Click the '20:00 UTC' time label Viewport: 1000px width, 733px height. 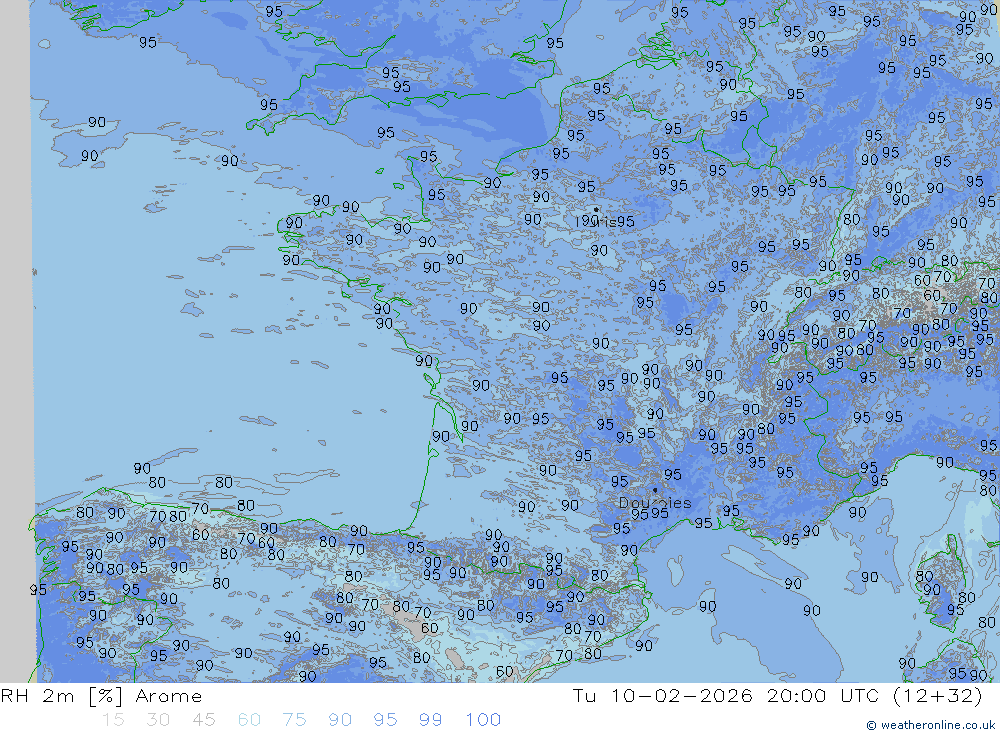822,695
